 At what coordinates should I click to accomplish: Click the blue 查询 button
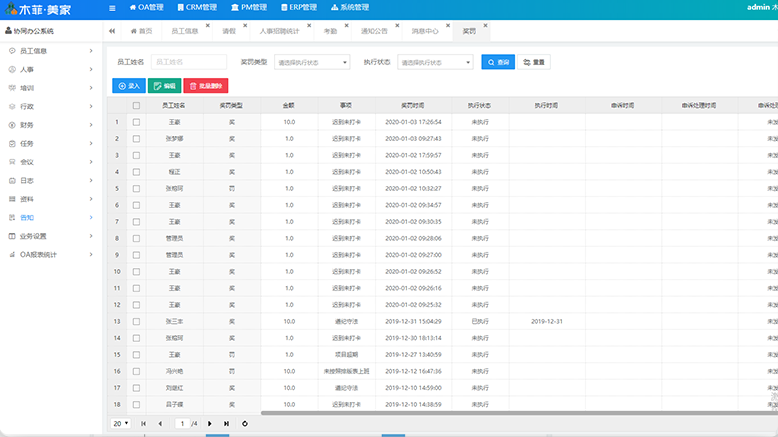[x=498, y=62]
